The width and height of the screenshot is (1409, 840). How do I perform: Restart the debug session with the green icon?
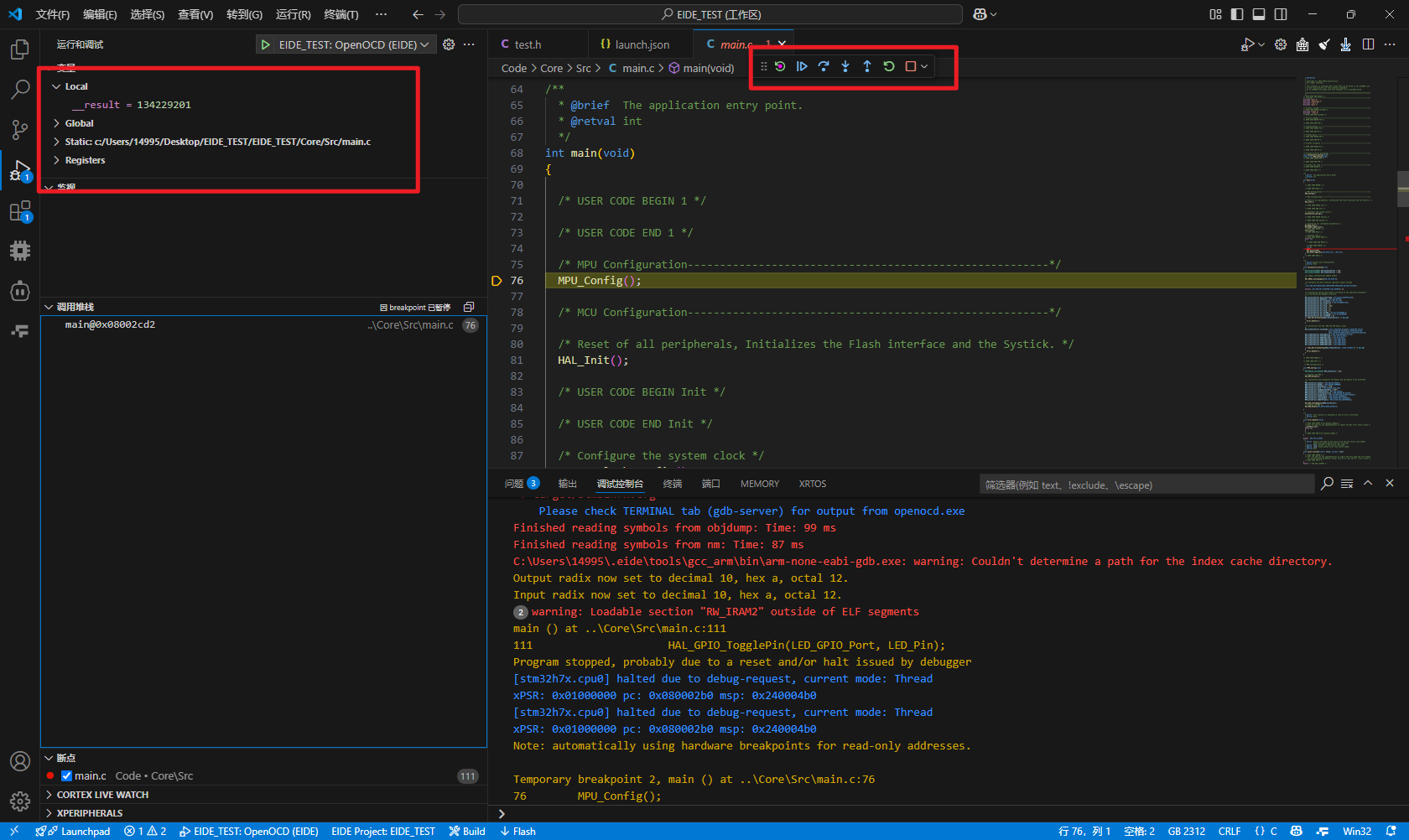(889, 66)
